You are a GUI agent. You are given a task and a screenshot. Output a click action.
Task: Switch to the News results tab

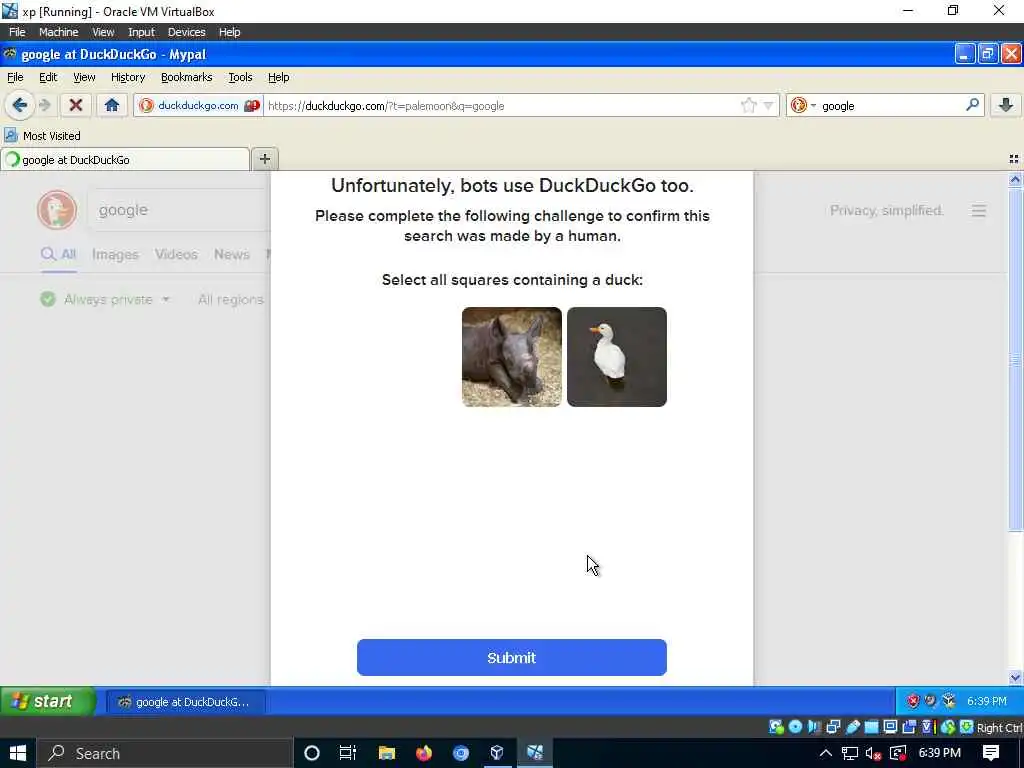click(x=231, y=254)
